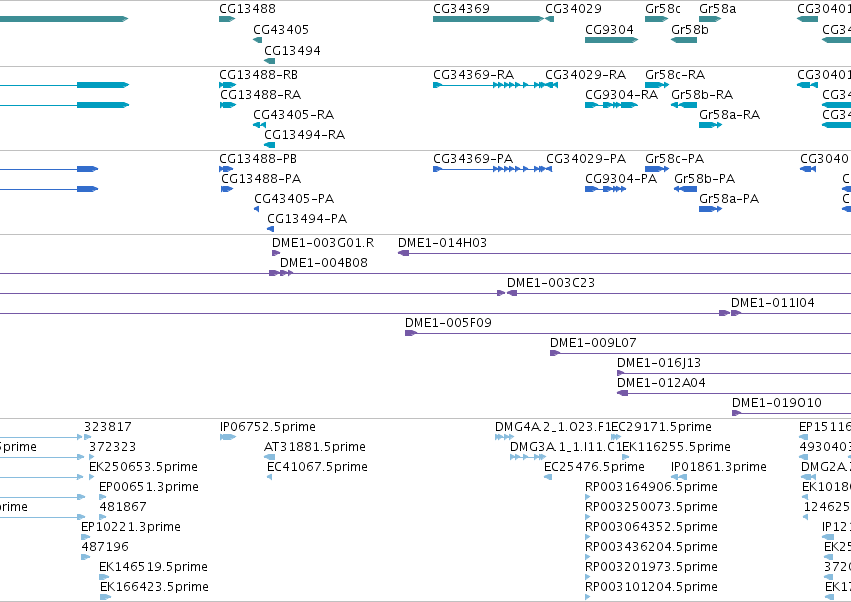Click the 481867 EST label

[123, 506]
